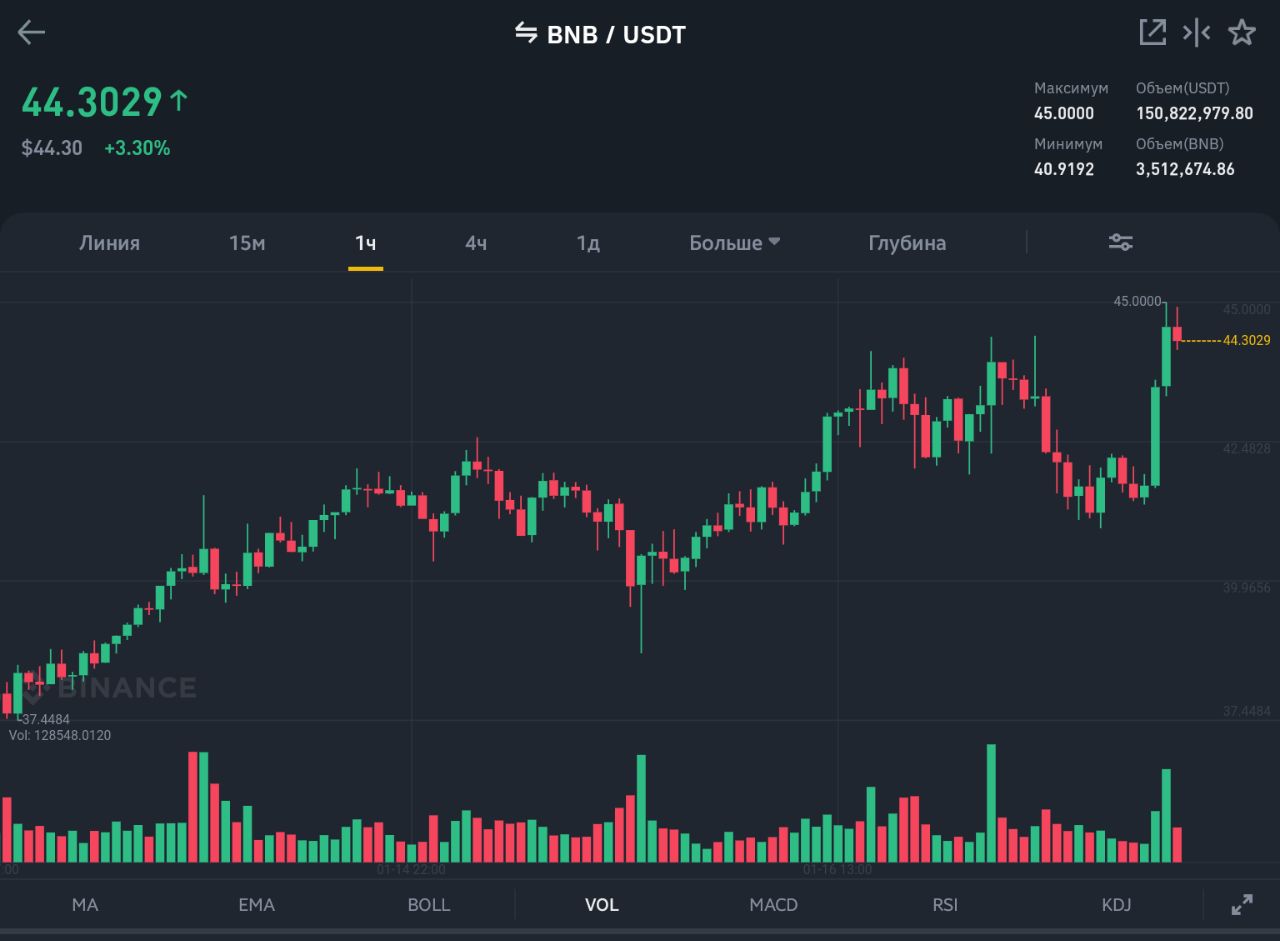The image size is (1280, 941).
Task: Enable the MACD indicator
Action: [774, 905]
